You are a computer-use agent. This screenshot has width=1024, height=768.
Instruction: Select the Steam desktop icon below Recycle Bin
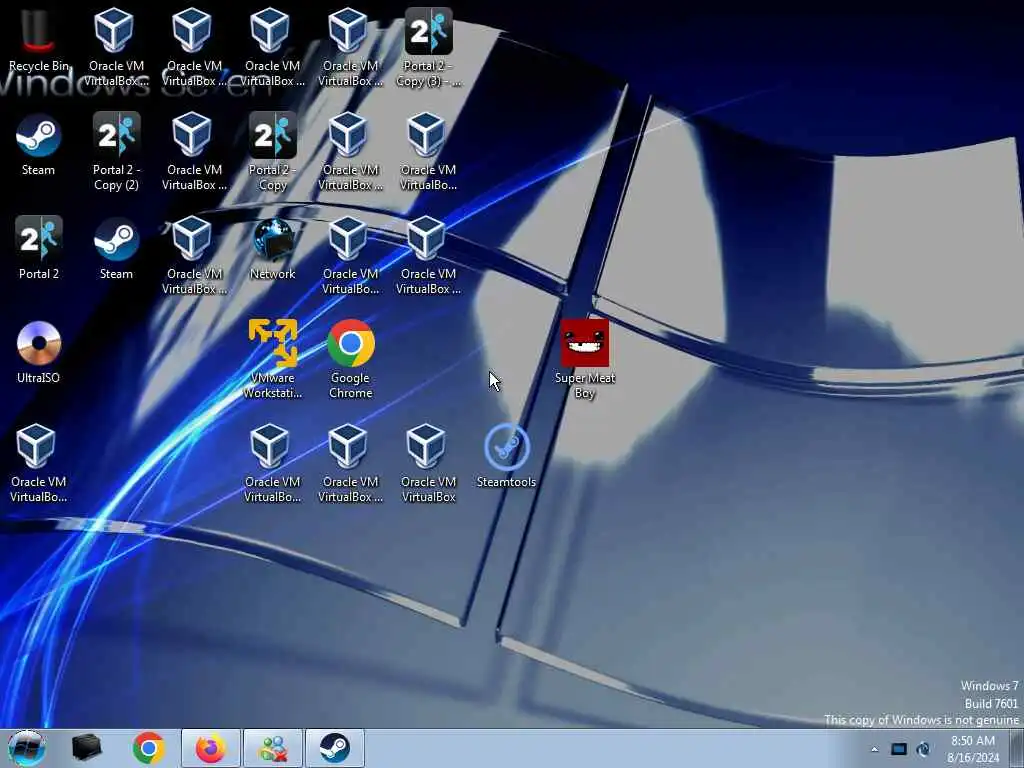[x=39, y=145]
